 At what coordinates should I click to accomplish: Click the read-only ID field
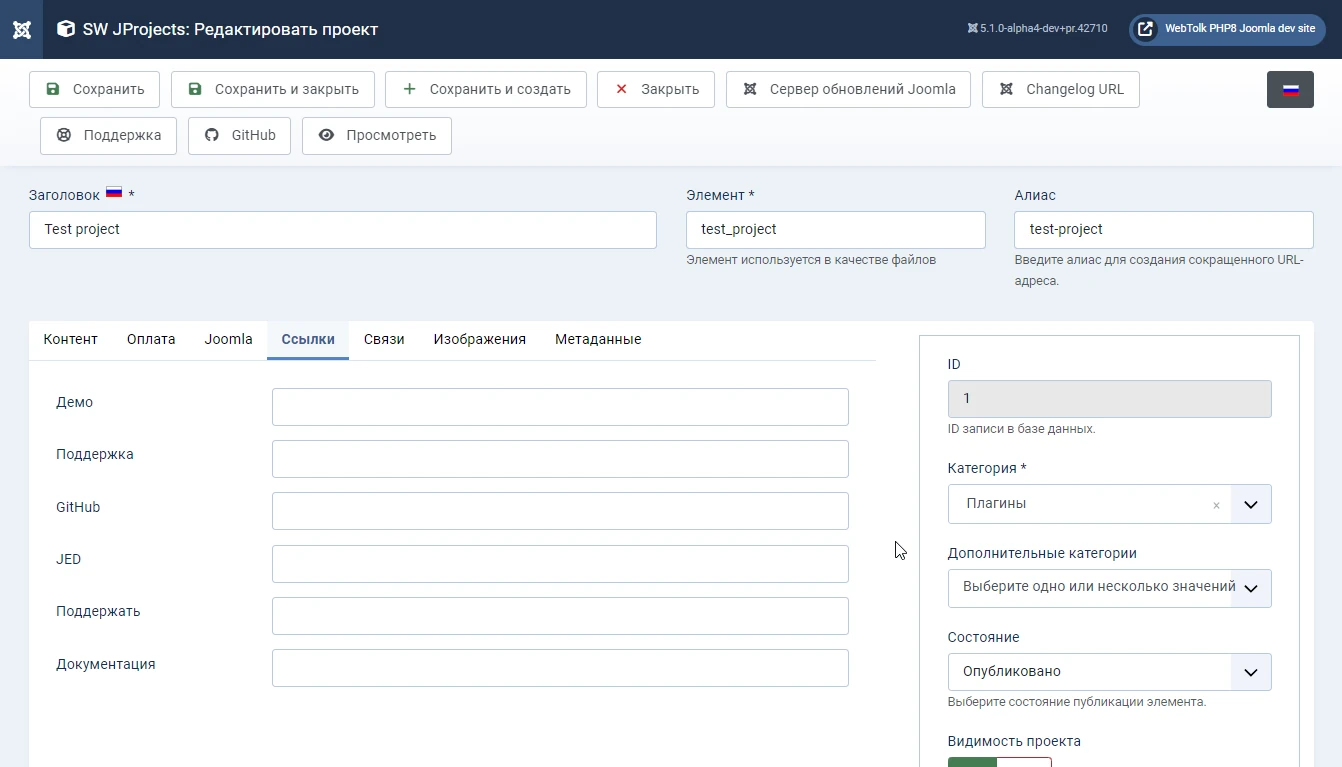pos(1110,398)
